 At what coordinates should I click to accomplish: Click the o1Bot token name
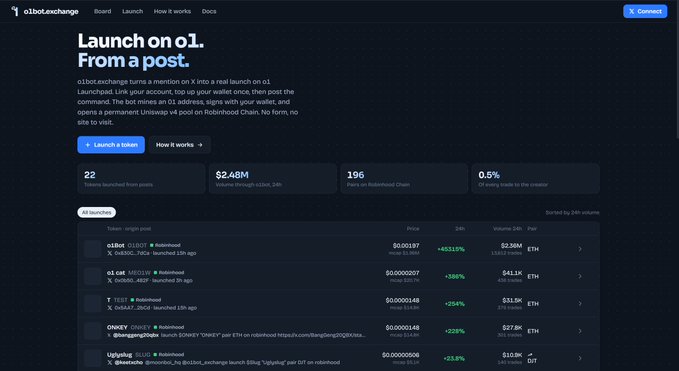pos(116,245)
